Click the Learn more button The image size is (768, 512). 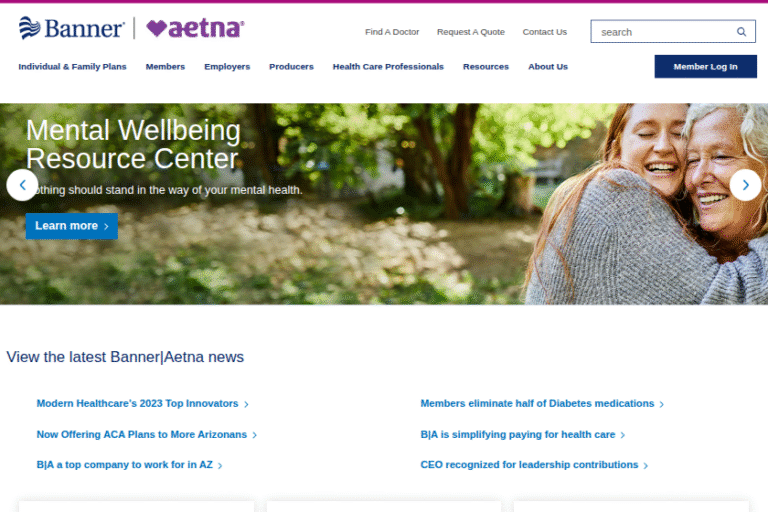tap(72, 226)
